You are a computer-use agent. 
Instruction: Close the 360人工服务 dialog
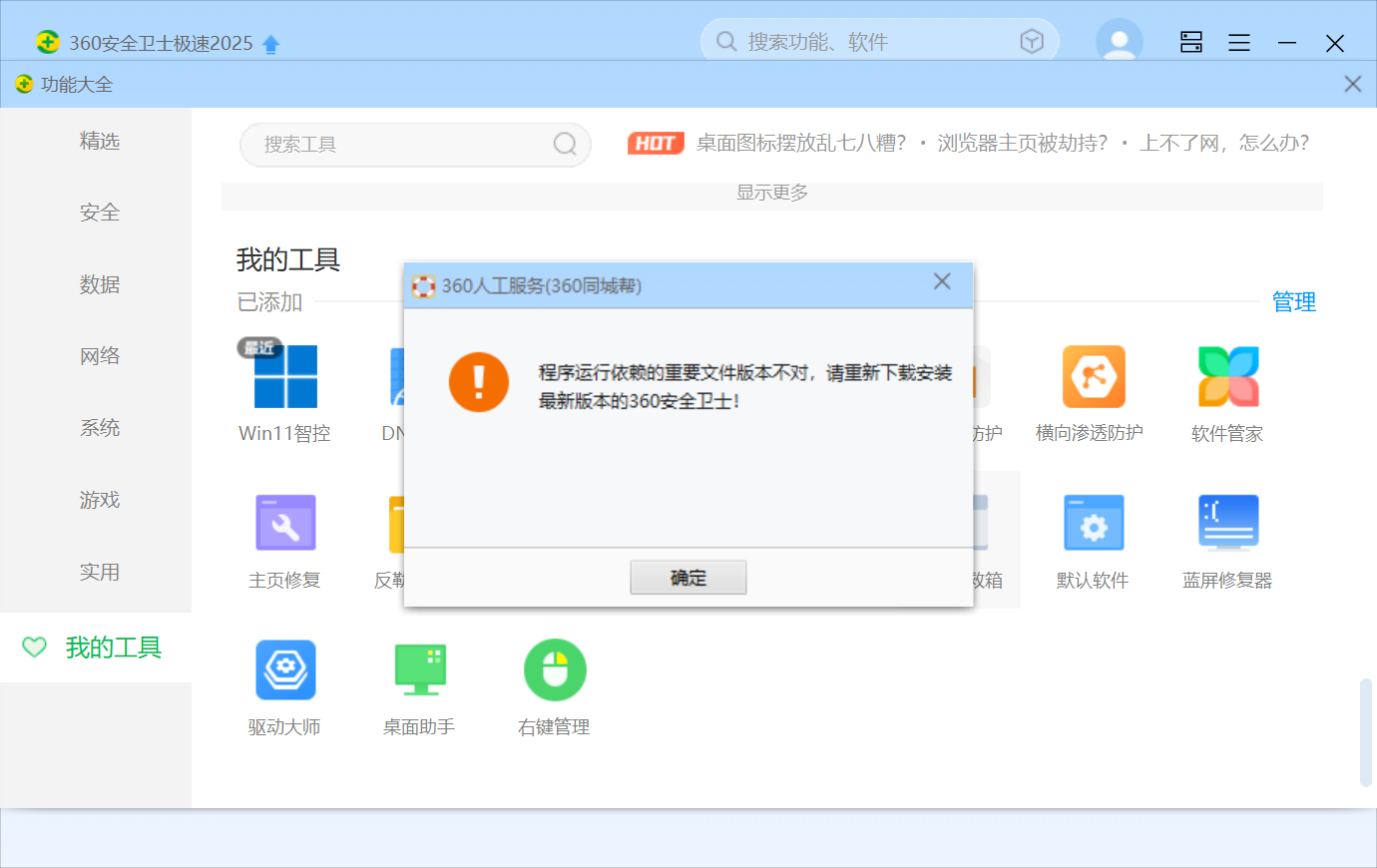point(942,281)
